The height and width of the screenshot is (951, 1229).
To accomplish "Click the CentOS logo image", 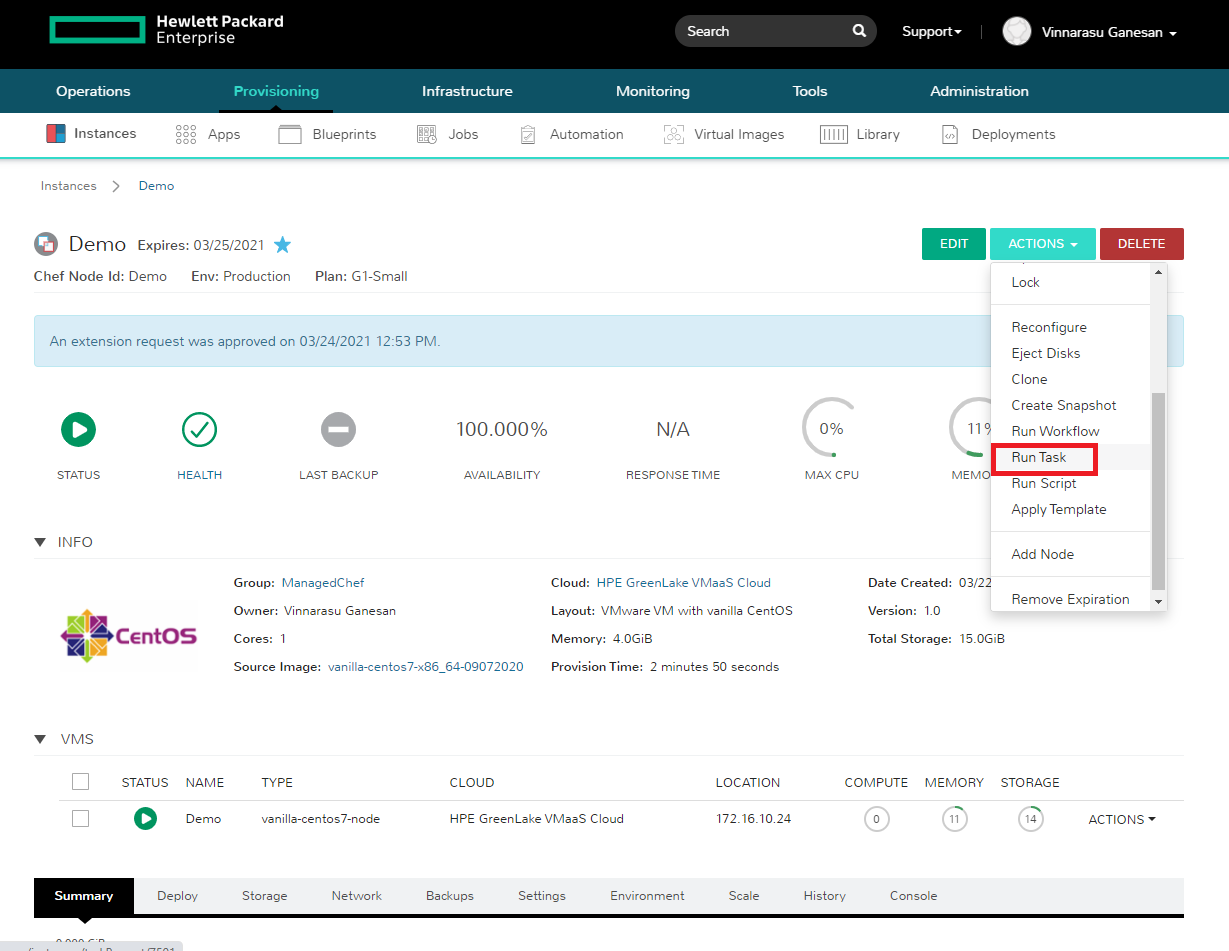I will [x=129, y=636].
